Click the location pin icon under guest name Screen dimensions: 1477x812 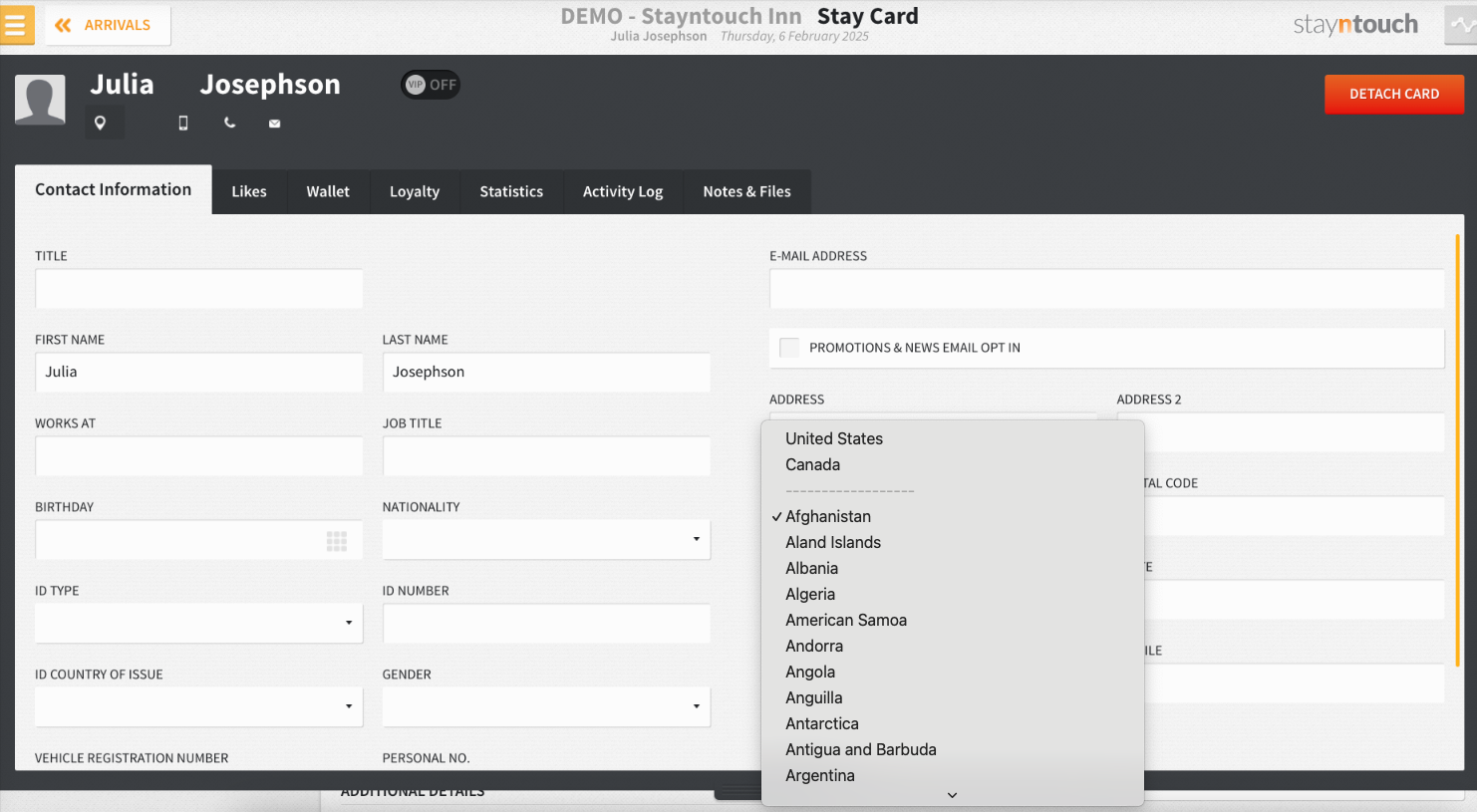click(100, 124)
